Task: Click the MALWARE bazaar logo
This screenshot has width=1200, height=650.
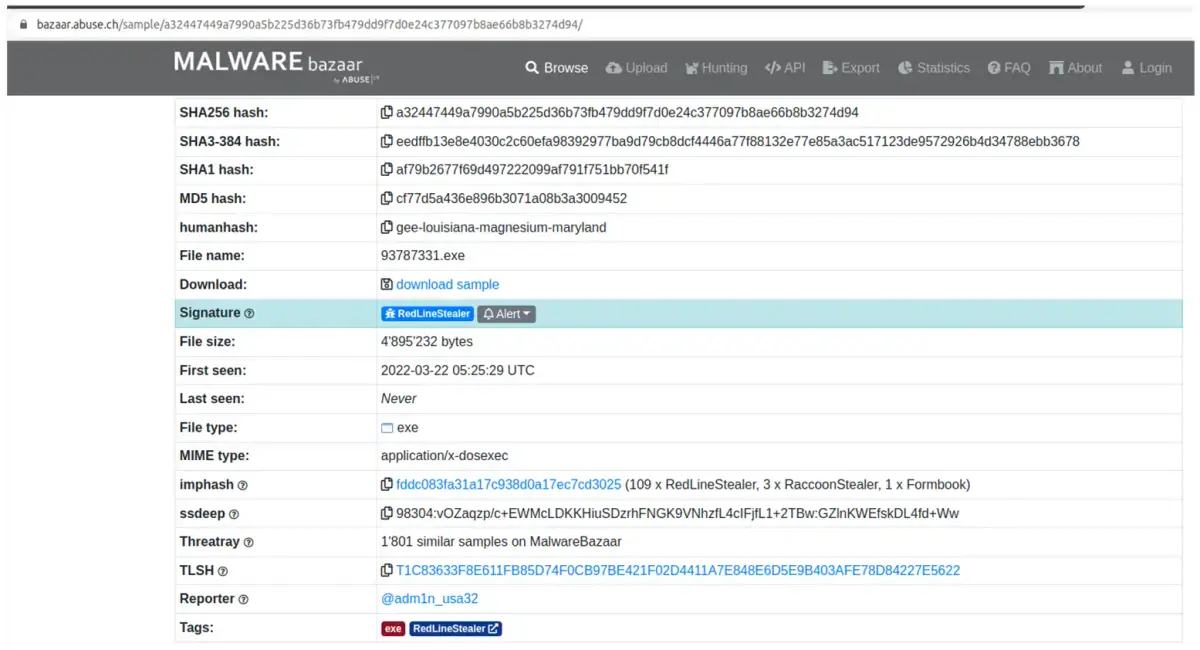Action: coord(276,66)
